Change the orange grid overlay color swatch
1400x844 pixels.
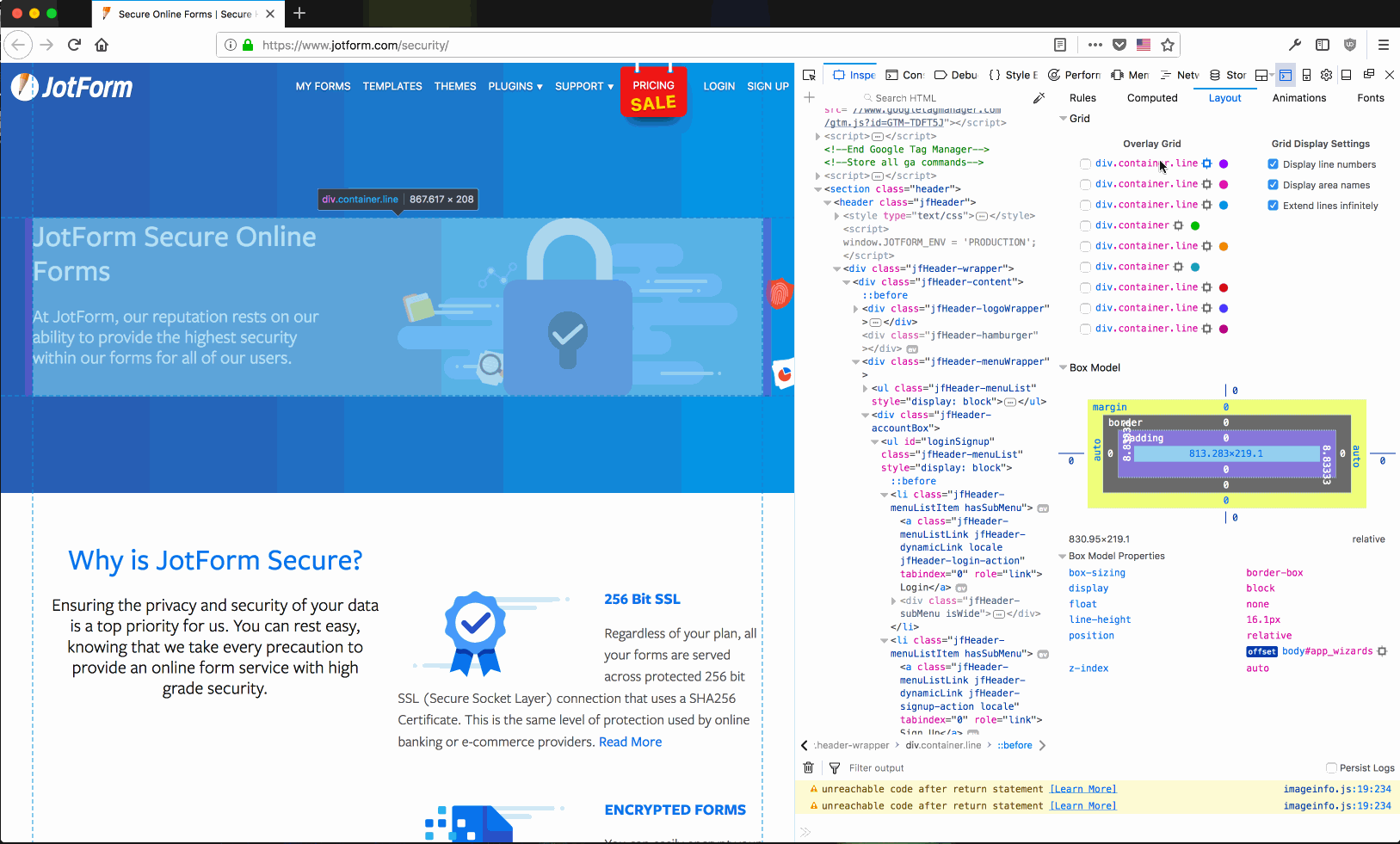[x=1224, y=246]
